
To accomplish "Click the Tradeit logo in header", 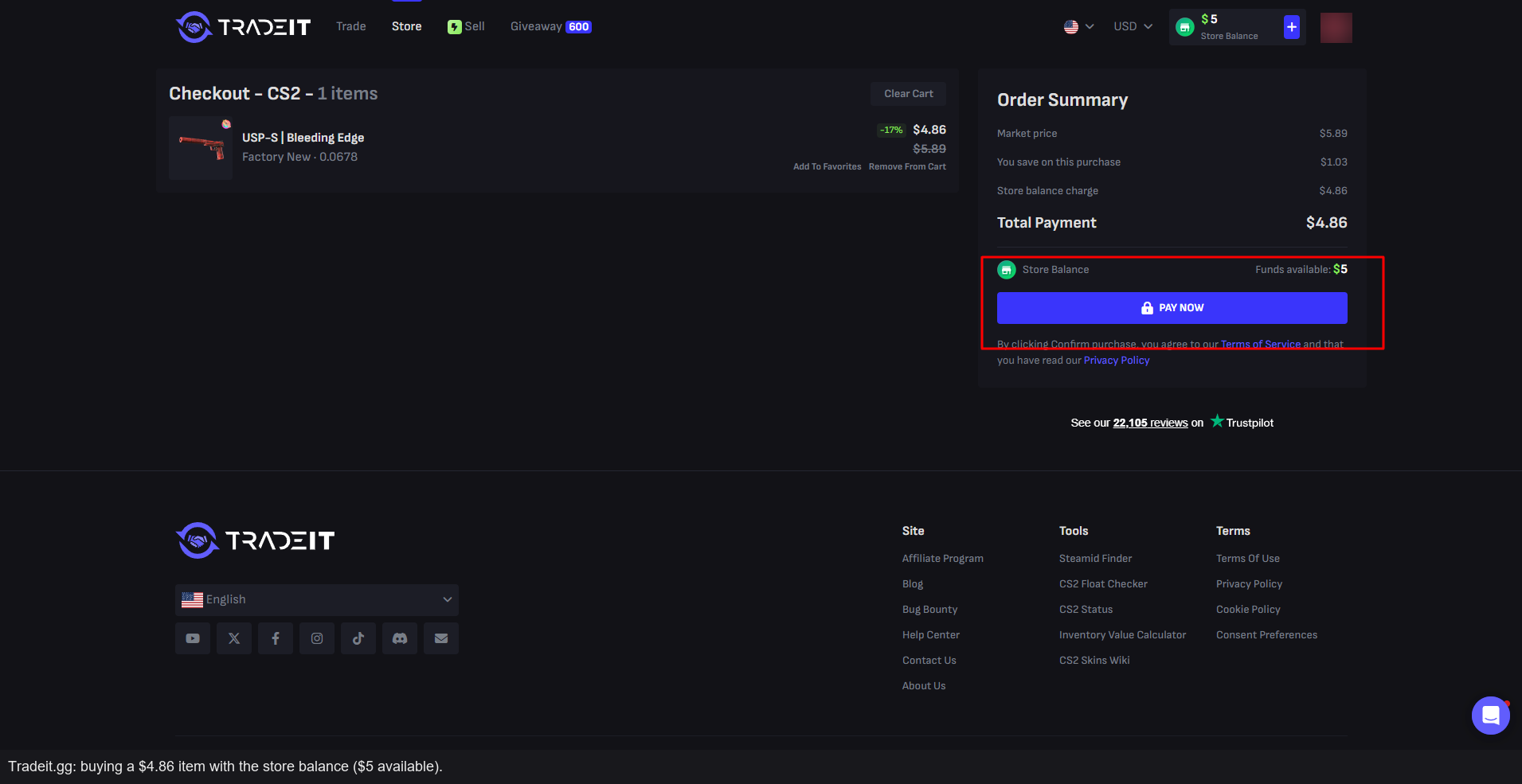I will click(x=243, y=27).
